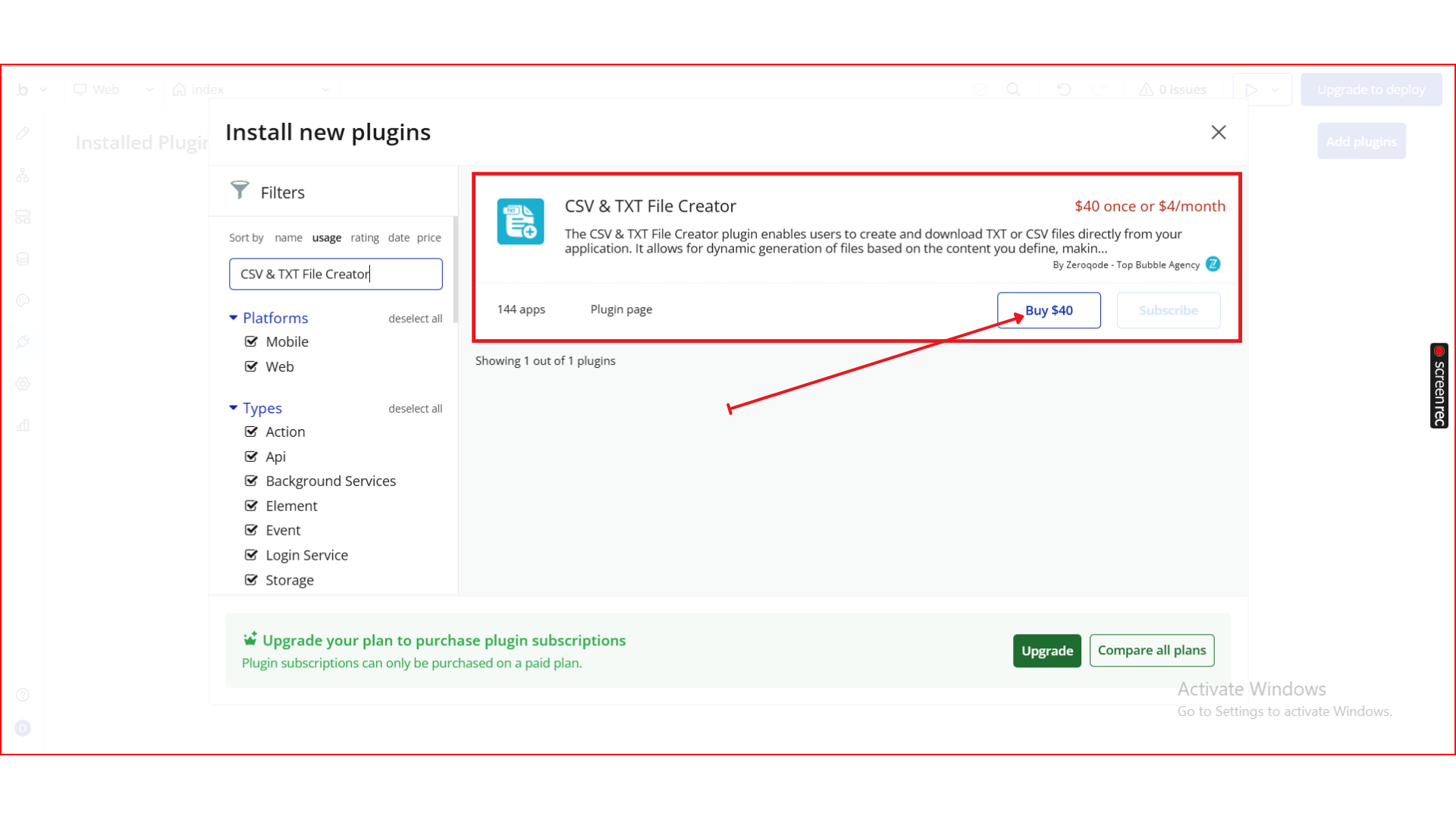The image size is (1456, 819).
Task: Click the Zeroqode agency badge icon
Action: (x=1213, y=264)
